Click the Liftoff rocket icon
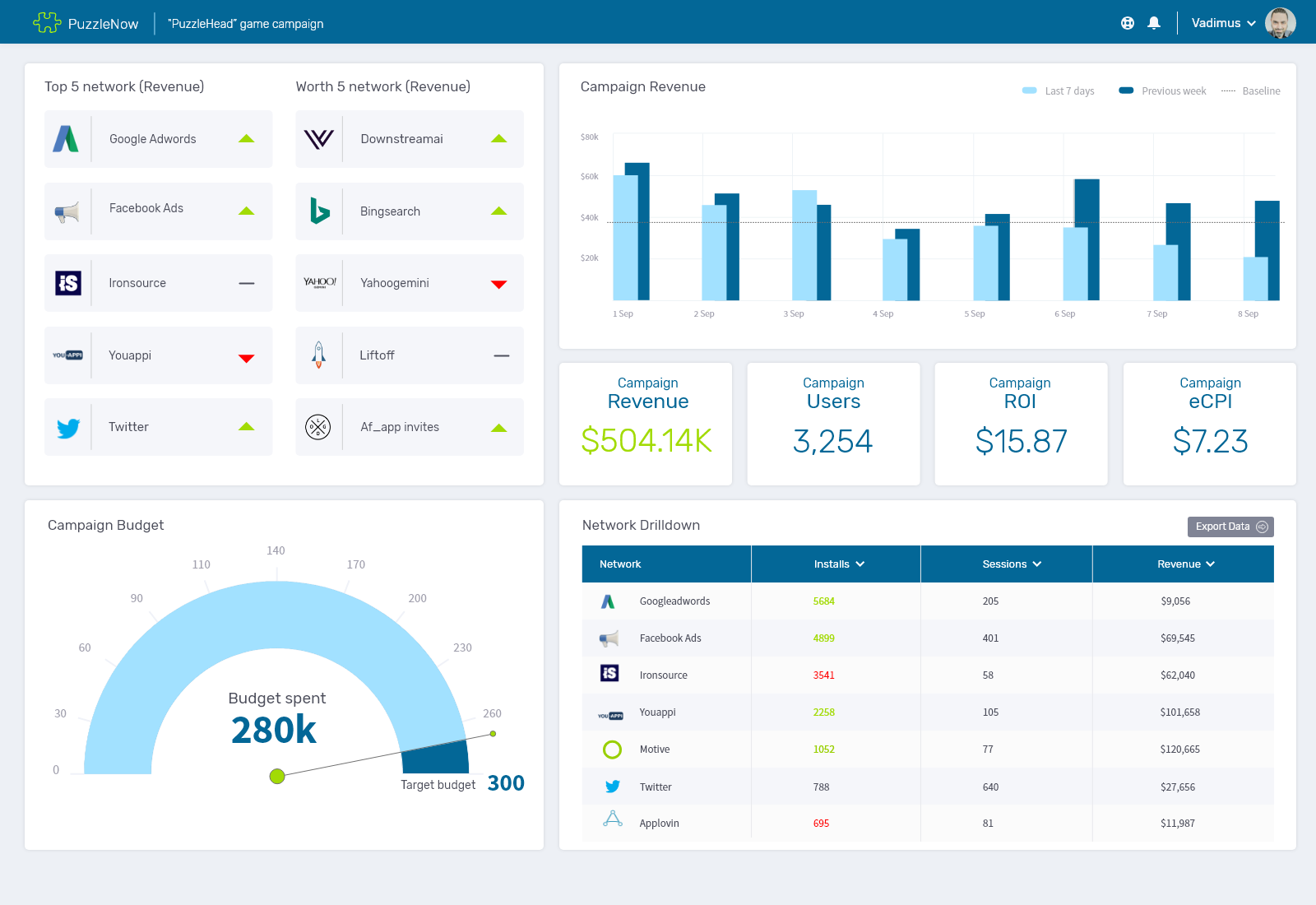Image resolution: width=1316 pixels, height=905 pixels. [x=319, y=355]
